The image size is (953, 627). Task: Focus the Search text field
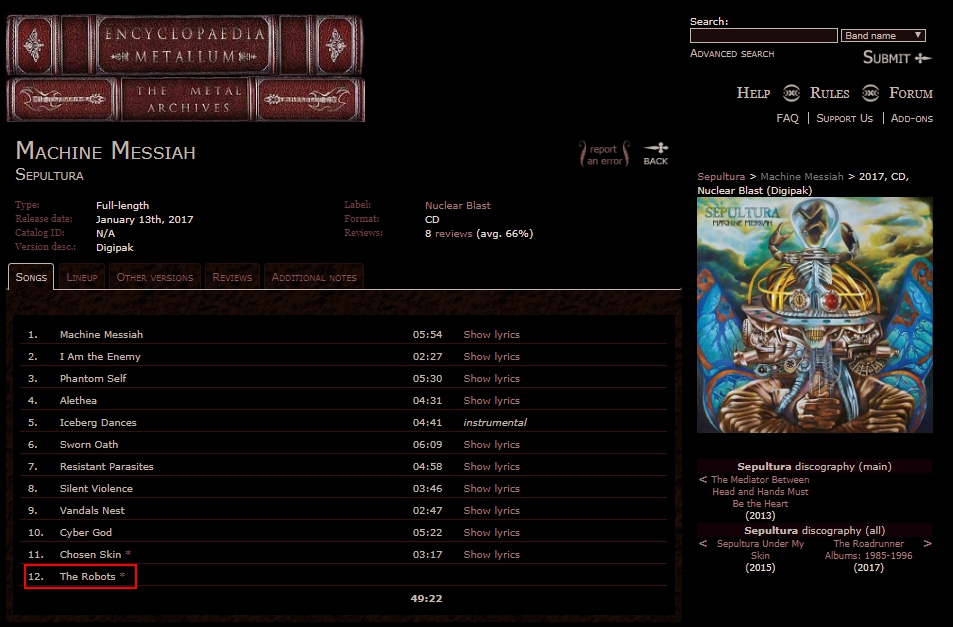click(x=763, y=35)
